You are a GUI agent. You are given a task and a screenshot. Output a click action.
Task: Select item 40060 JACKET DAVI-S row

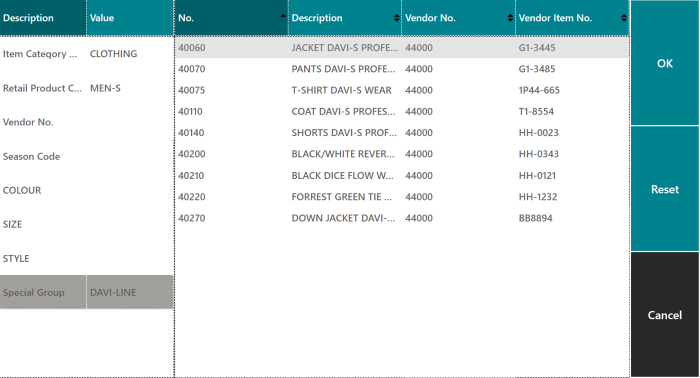tap(402, 47)
